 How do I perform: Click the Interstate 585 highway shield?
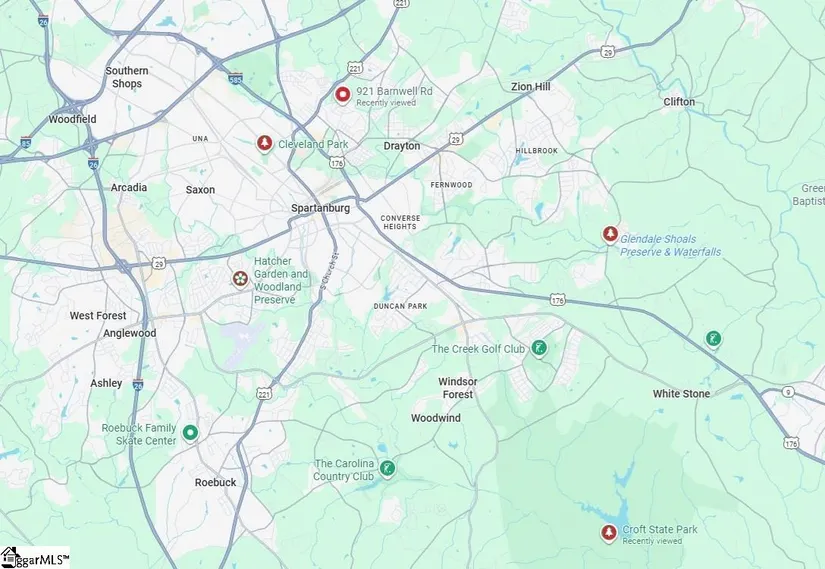click(x=236, y=78)
